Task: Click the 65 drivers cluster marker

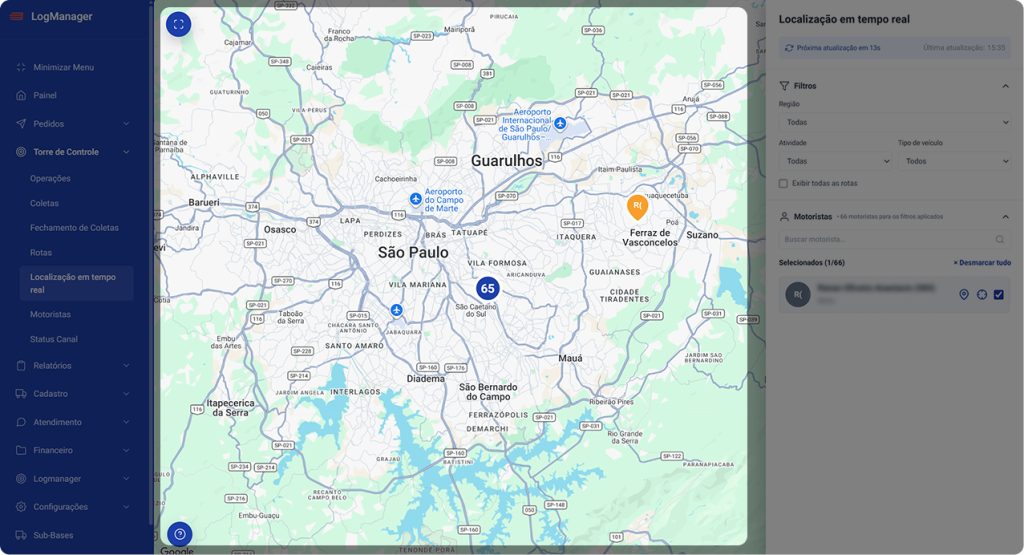Action: coord(487,289)
